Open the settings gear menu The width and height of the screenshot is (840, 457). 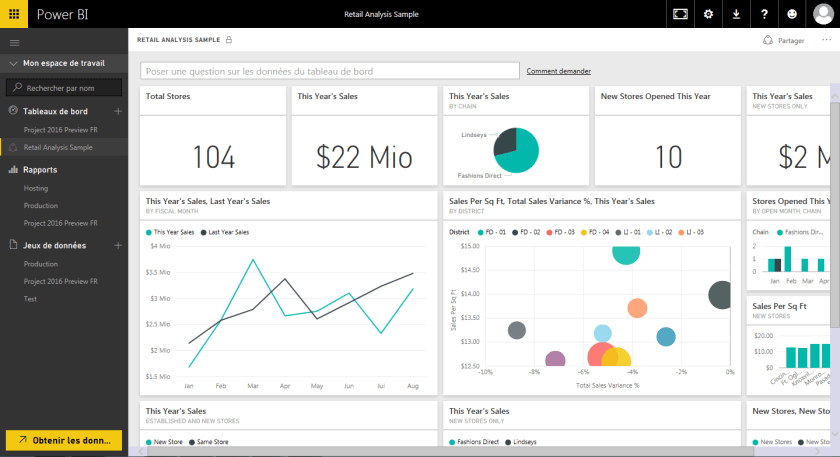[x=708, y=14]
